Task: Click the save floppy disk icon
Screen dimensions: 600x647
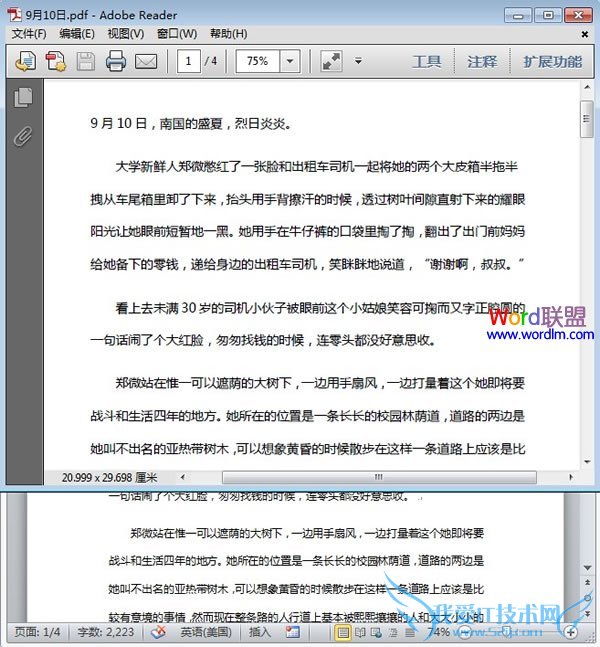Action: 86,61
